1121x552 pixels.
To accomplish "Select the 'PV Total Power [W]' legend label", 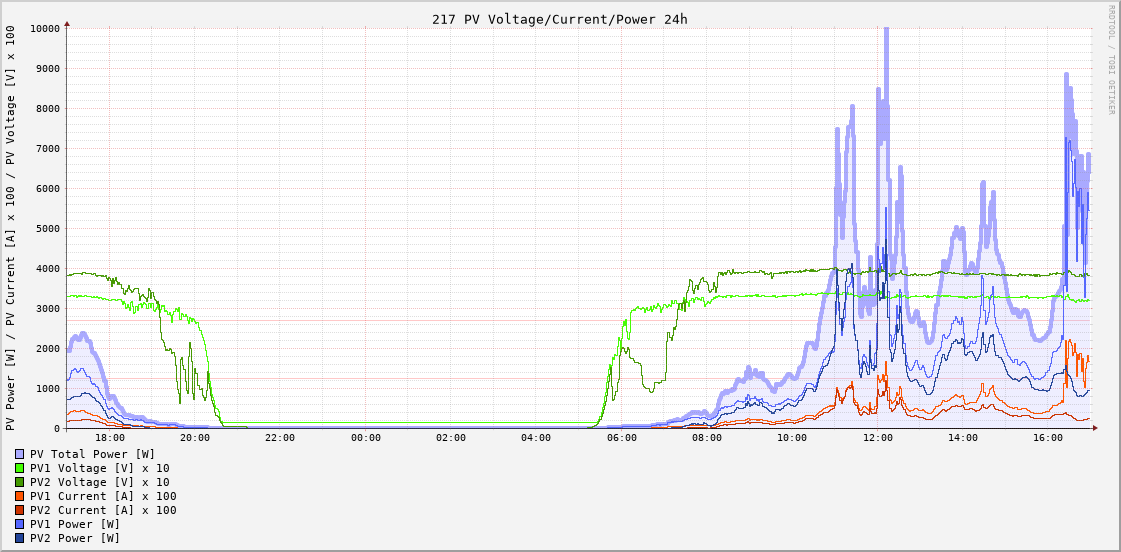I will click(92, 454).
